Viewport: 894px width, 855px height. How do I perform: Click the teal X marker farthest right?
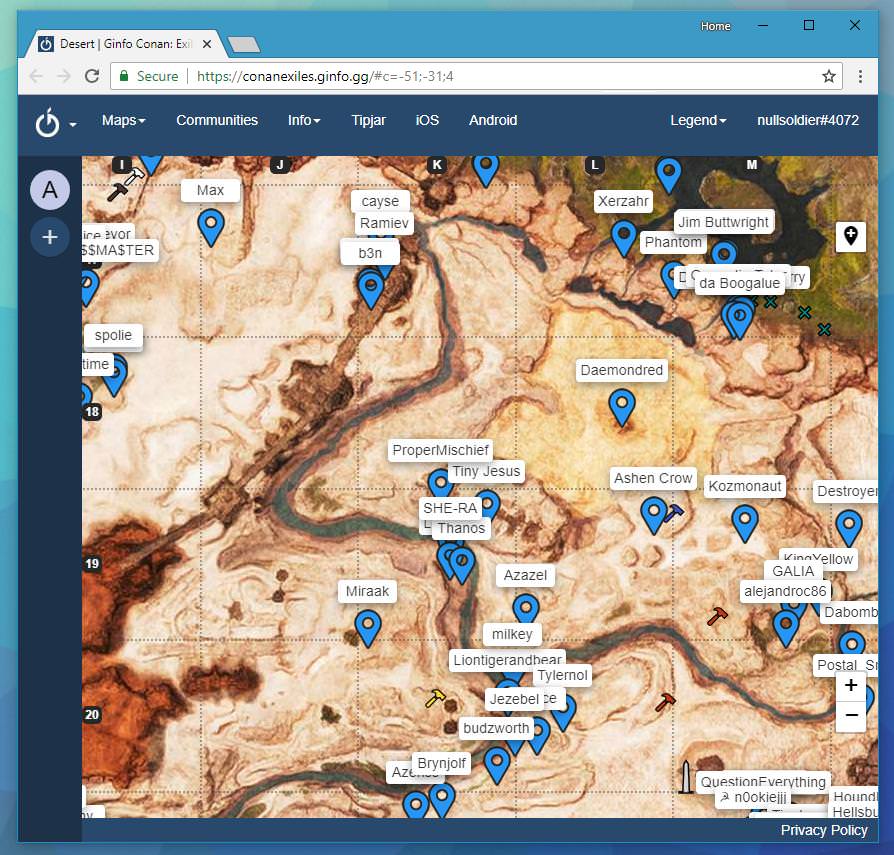824,329
